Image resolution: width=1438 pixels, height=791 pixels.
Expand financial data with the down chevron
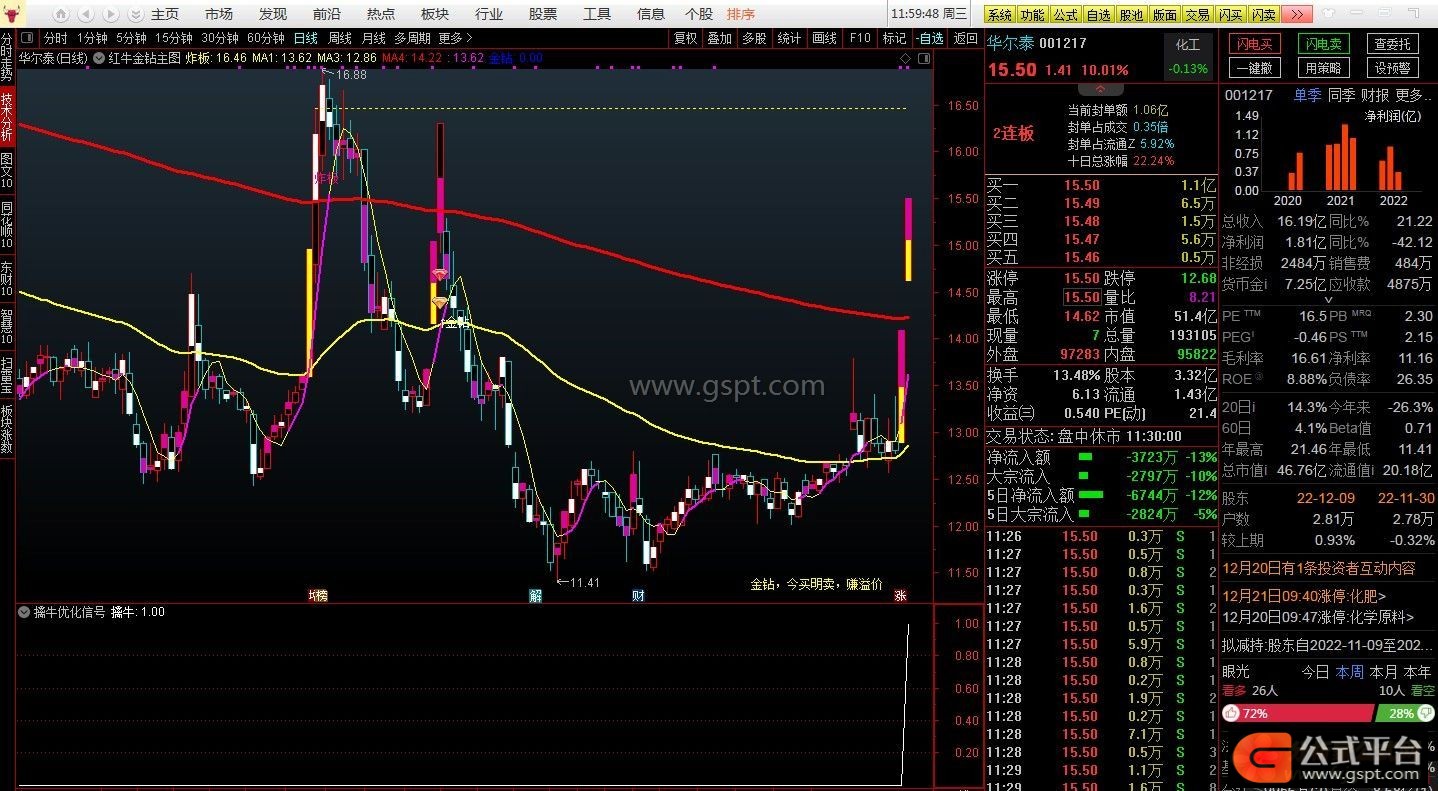[1328, 299]
